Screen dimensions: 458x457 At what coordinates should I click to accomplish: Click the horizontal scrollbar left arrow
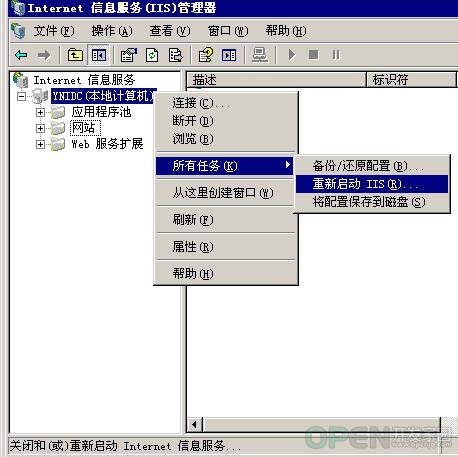pos(194,425)
